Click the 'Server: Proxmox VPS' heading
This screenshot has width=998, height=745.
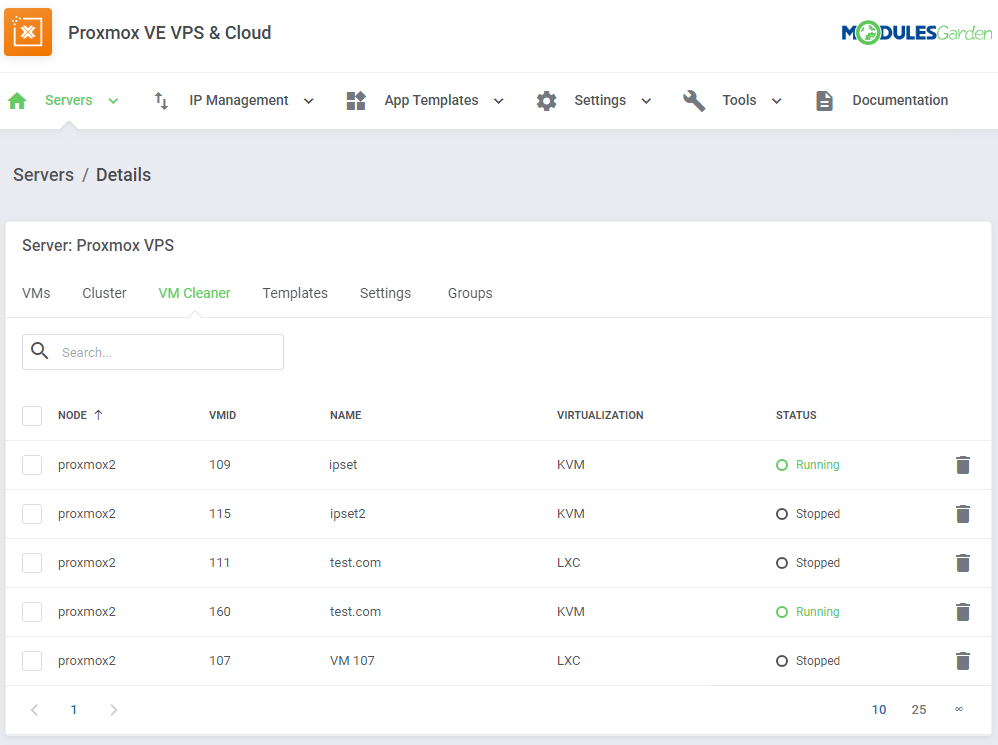tap(98, 246)
